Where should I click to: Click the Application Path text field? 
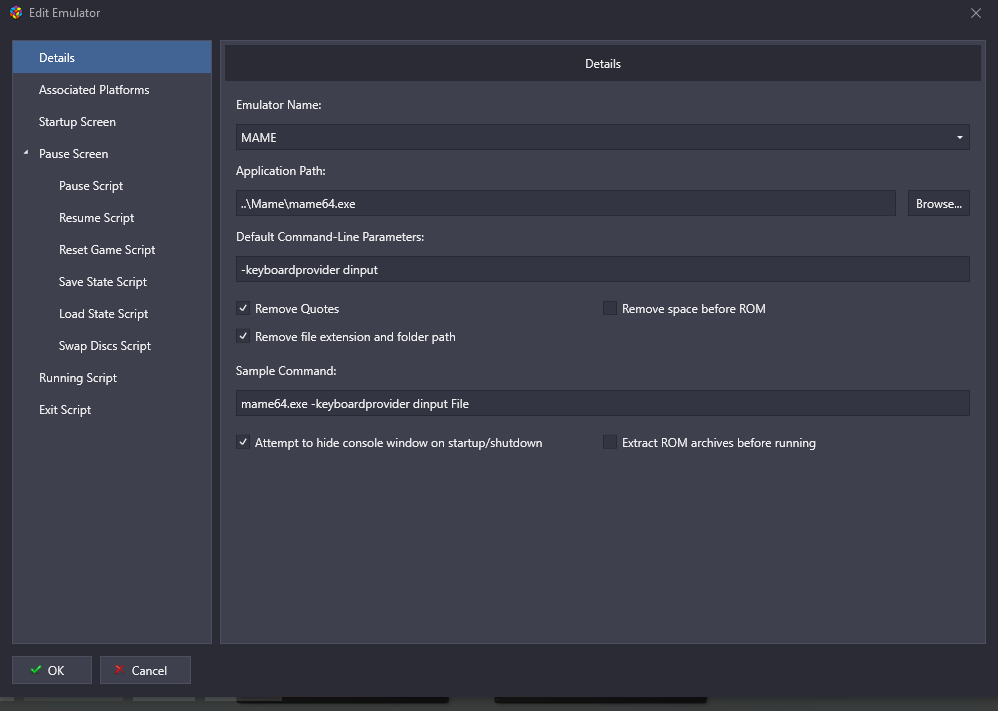pyautogui.click(x=566, y=204)
